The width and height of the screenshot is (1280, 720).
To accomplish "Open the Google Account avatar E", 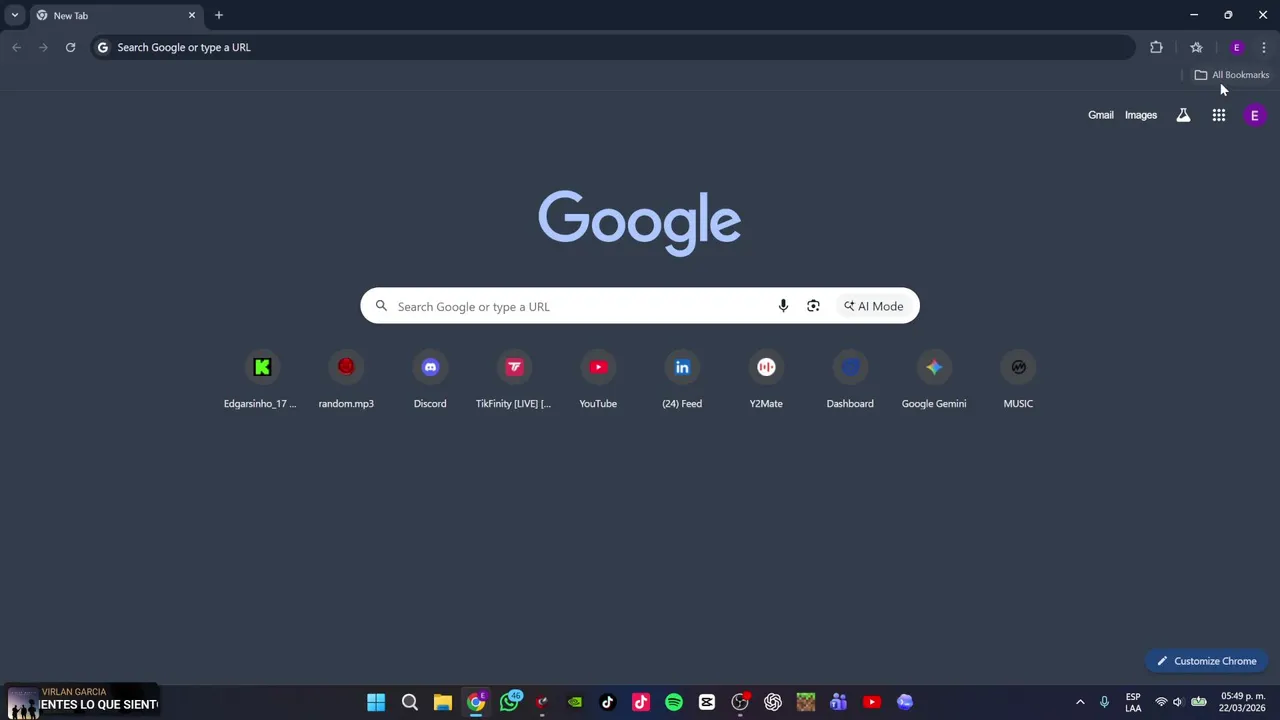I will [x=1254, y=115].
